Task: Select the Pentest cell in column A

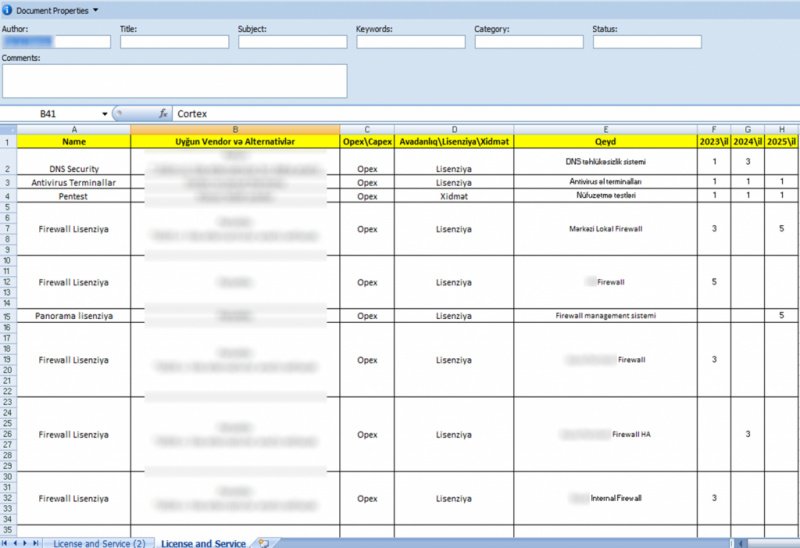Action: (x=73, y=196)
